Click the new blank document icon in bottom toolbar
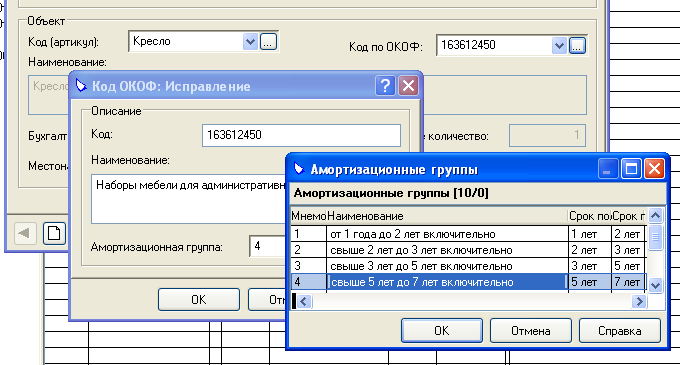The height and width of the screenshot is (365, 680). click(x=54, y=233)
